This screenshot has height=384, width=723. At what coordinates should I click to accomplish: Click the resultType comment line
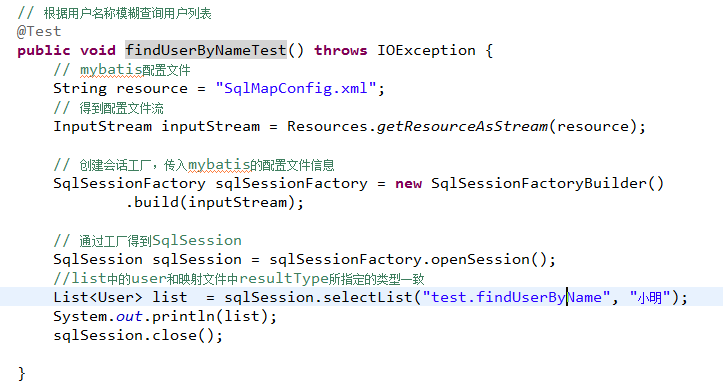238,278
